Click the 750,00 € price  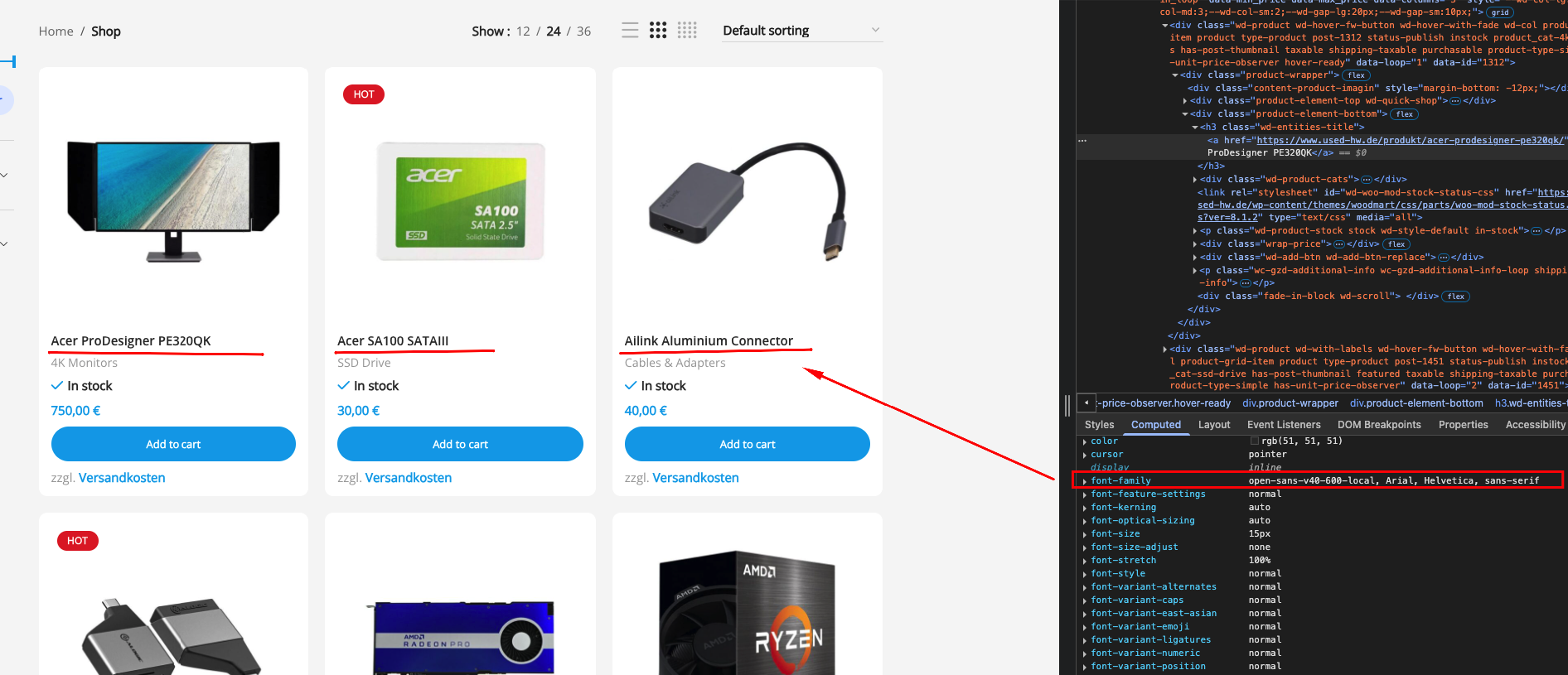tap(75, 410)
